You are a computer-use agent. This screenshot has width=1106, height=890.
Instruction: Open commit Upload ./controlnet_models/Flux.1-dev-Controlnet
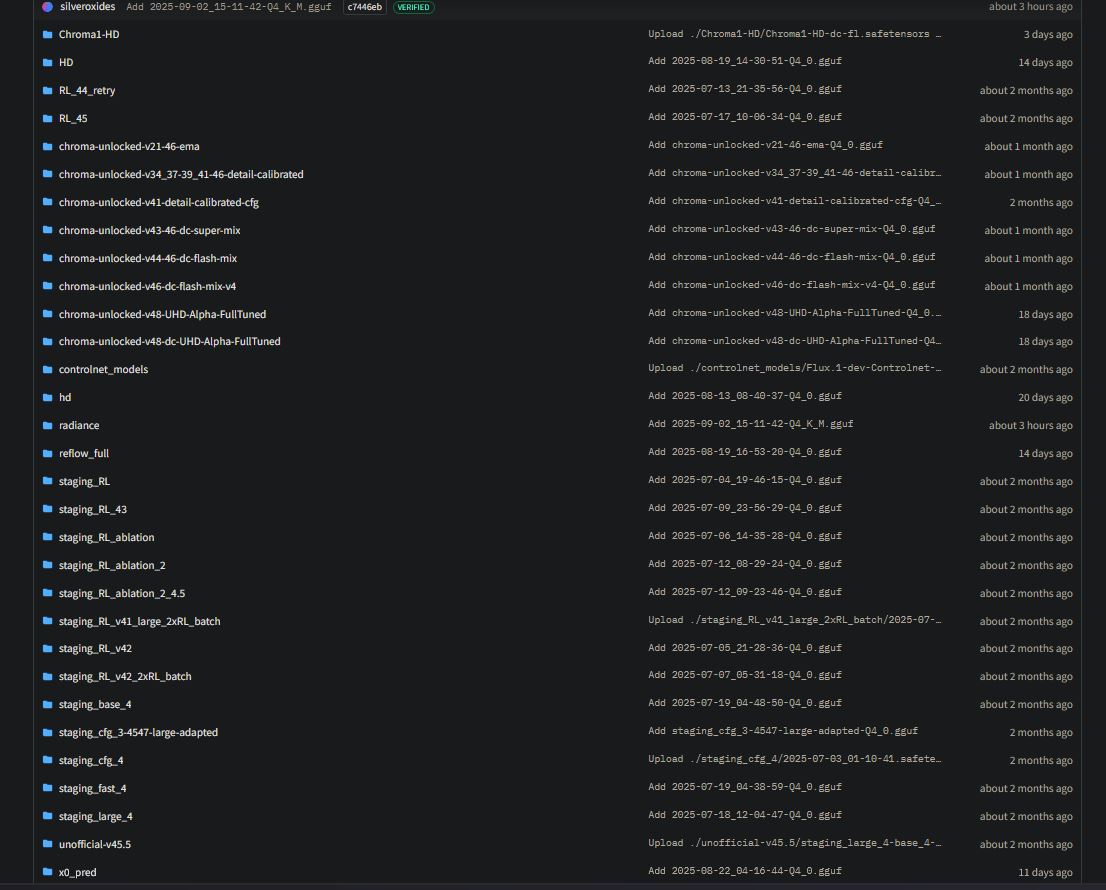pos(795,368)
